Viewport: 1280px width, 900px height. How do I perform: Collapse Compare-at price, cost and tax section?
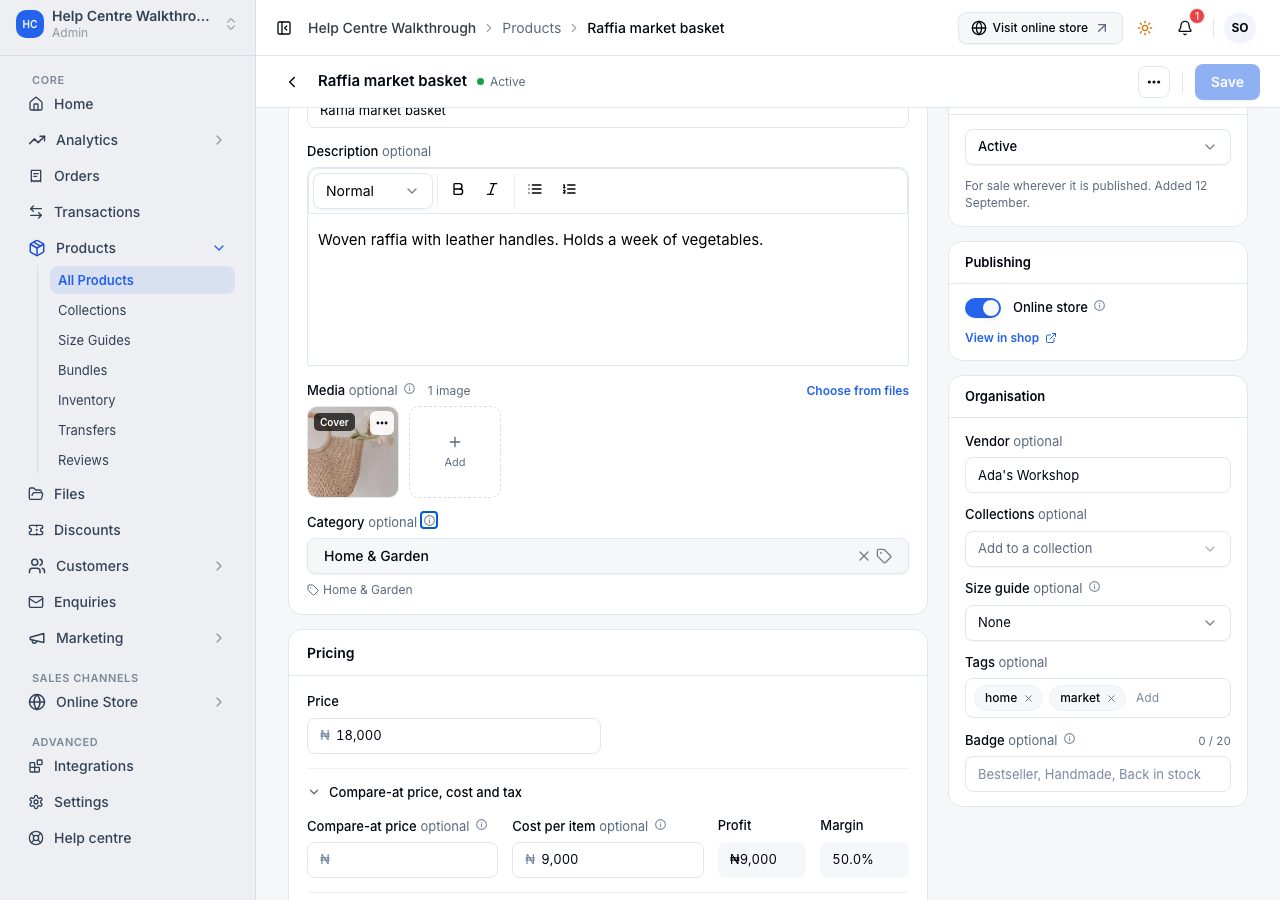coord(415,792)
